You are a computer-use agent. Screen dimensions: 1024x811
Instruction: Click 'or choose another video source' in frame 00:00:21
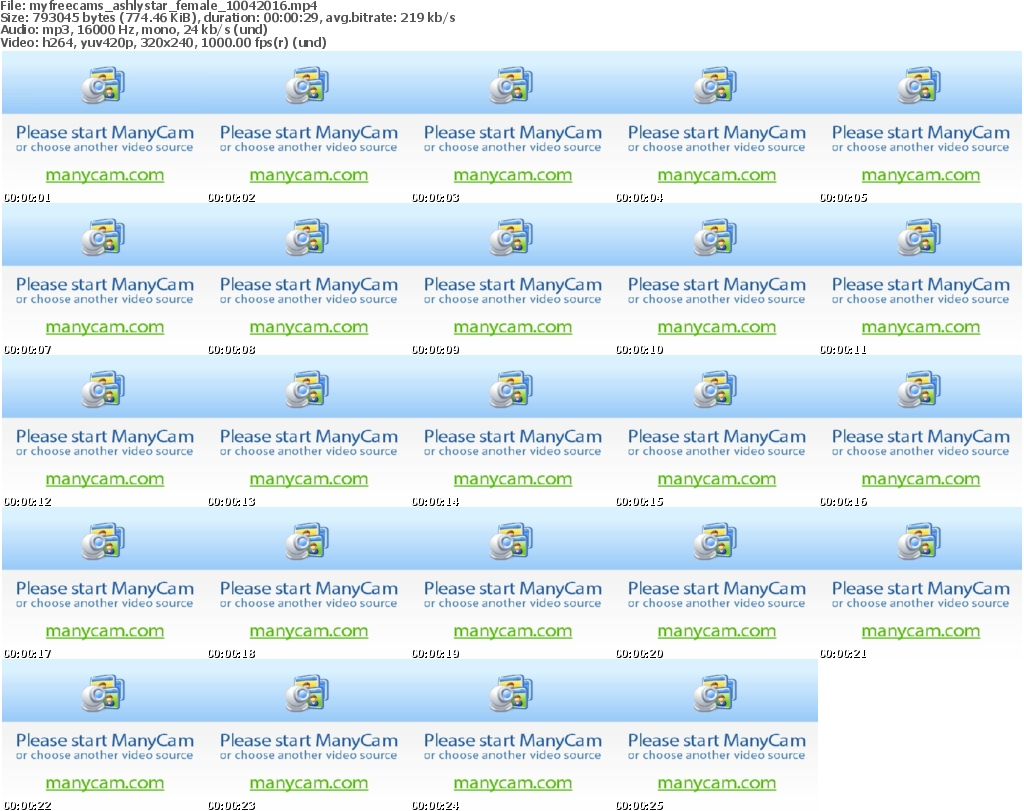pos(921,603)
